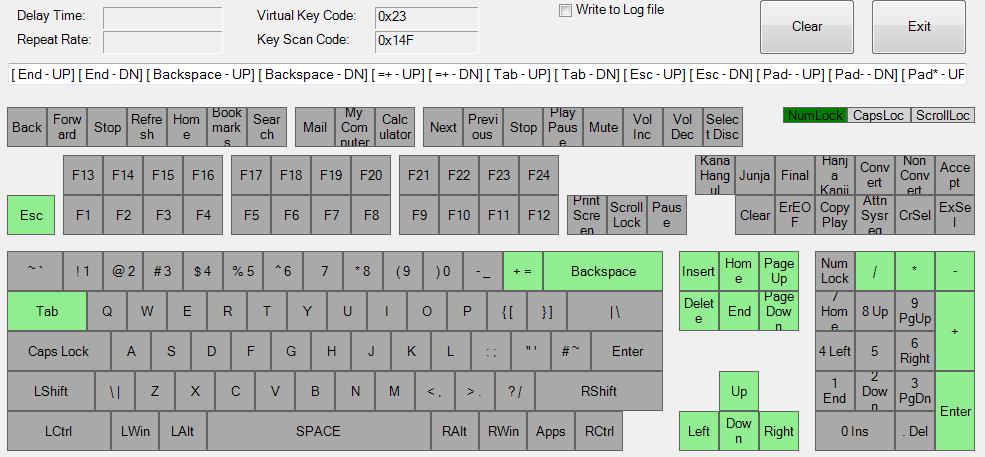
Task: Click the main keyboard Enter key
Action: tap(627, 351)
